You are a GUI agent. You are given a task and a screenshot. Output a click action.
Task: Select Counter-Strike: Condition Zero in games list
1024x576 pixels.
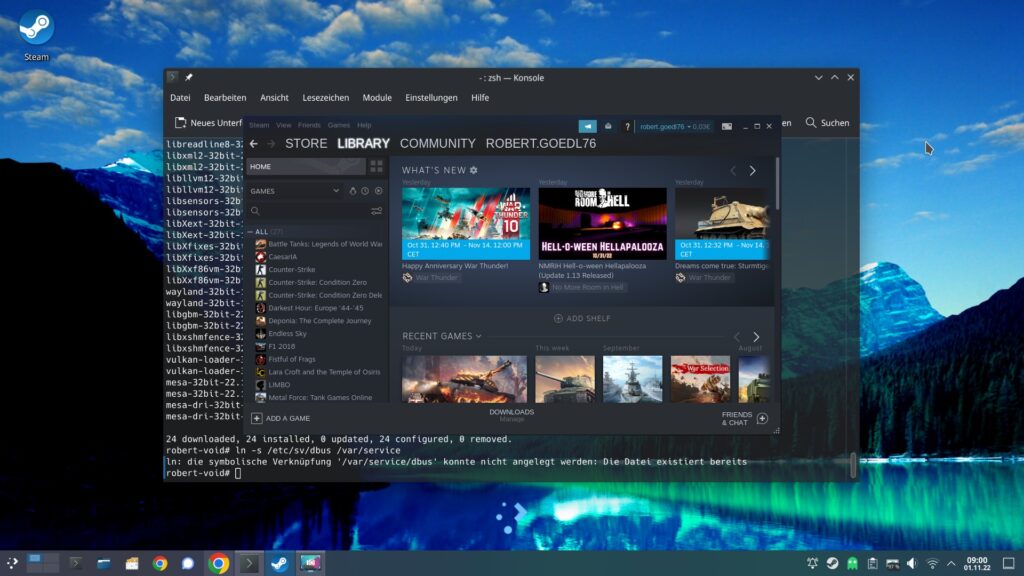317,283
